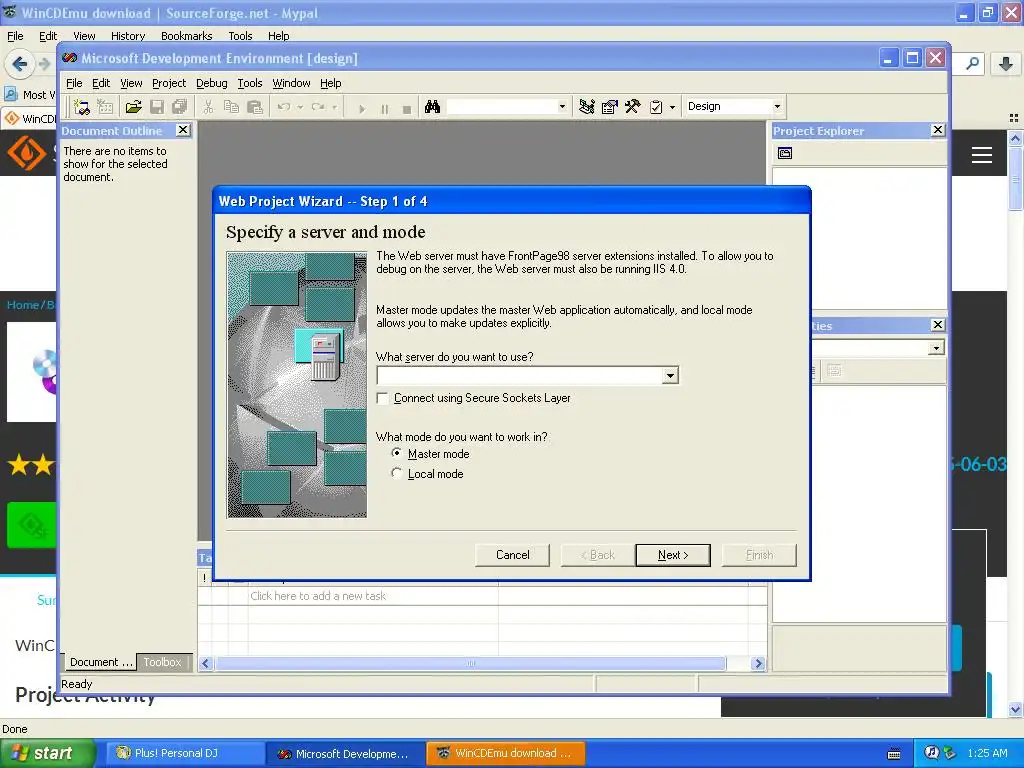
Task: Click the clock showing 1:25 AM
Action: point(987,753)
